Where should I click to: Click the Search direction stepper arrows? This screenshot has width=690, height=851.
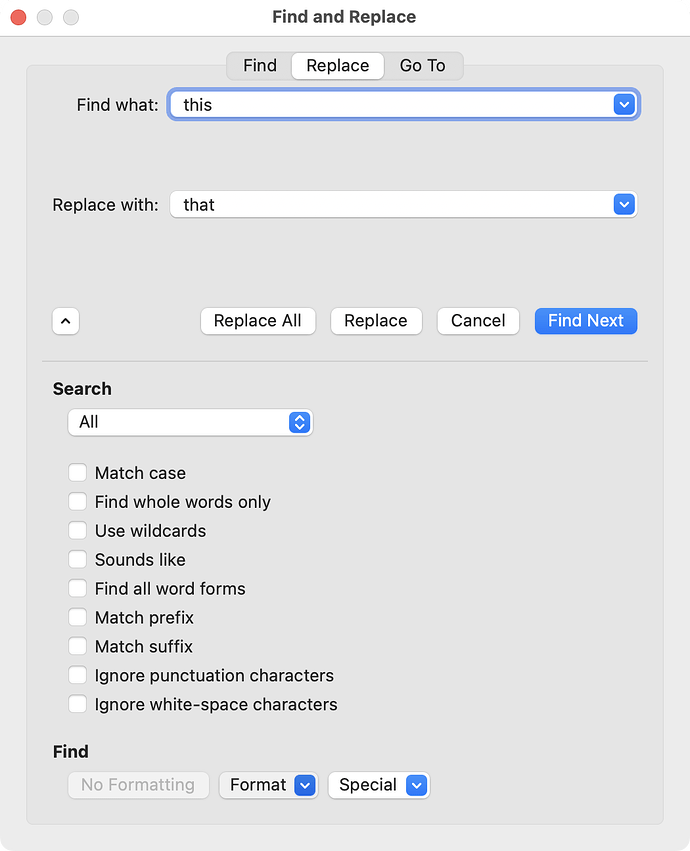(299, 422)
